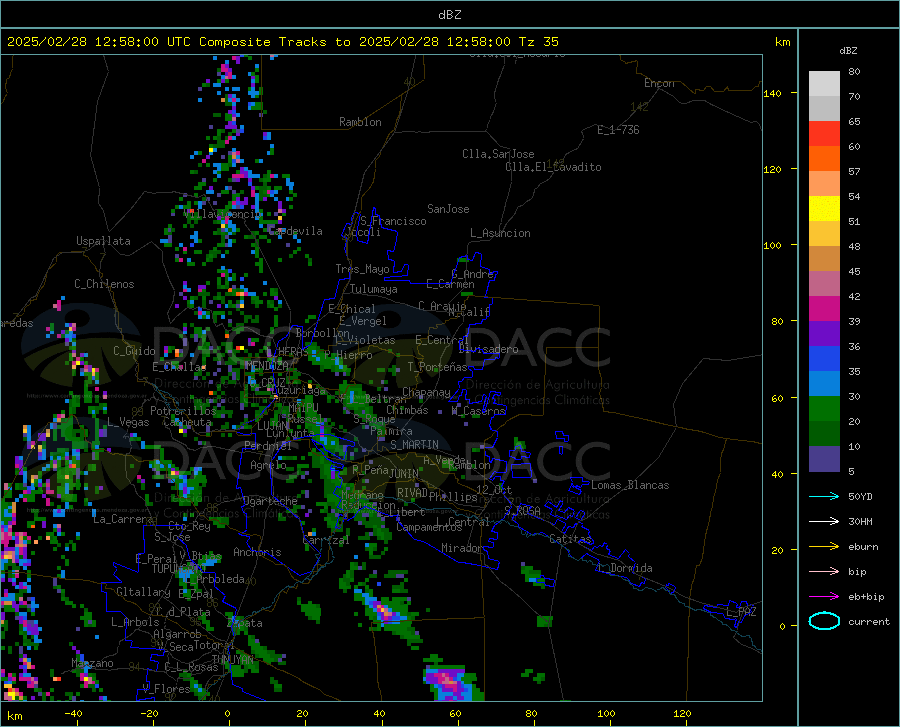Click the Encon place label
This screenshot has height=727, width=900.
click(659, 83)
